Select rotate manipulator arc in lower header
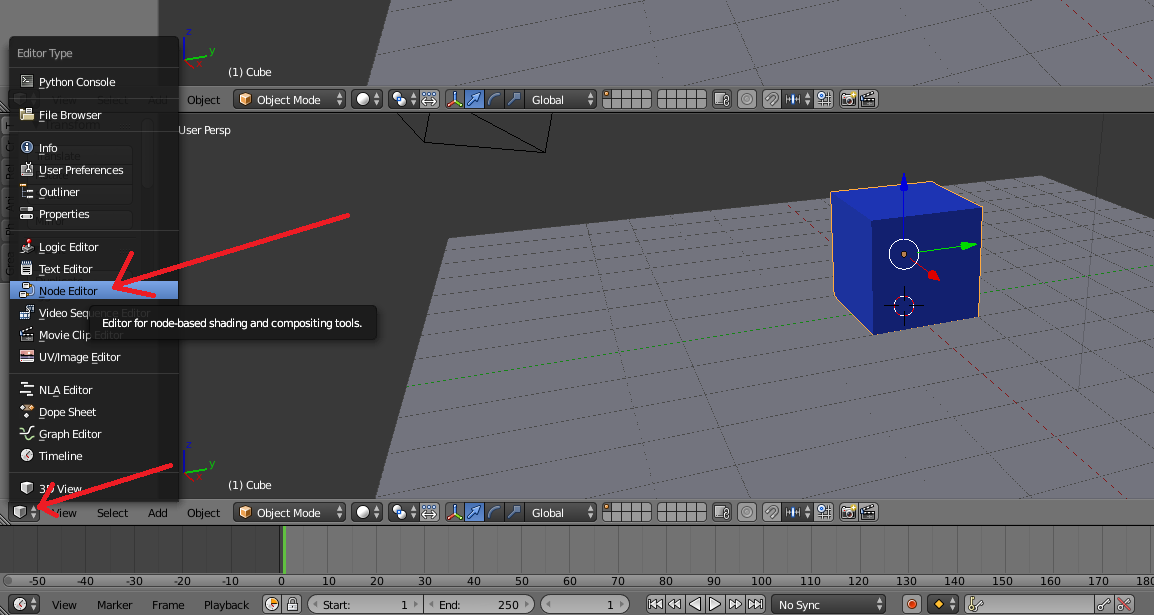 tap(495, 512)
